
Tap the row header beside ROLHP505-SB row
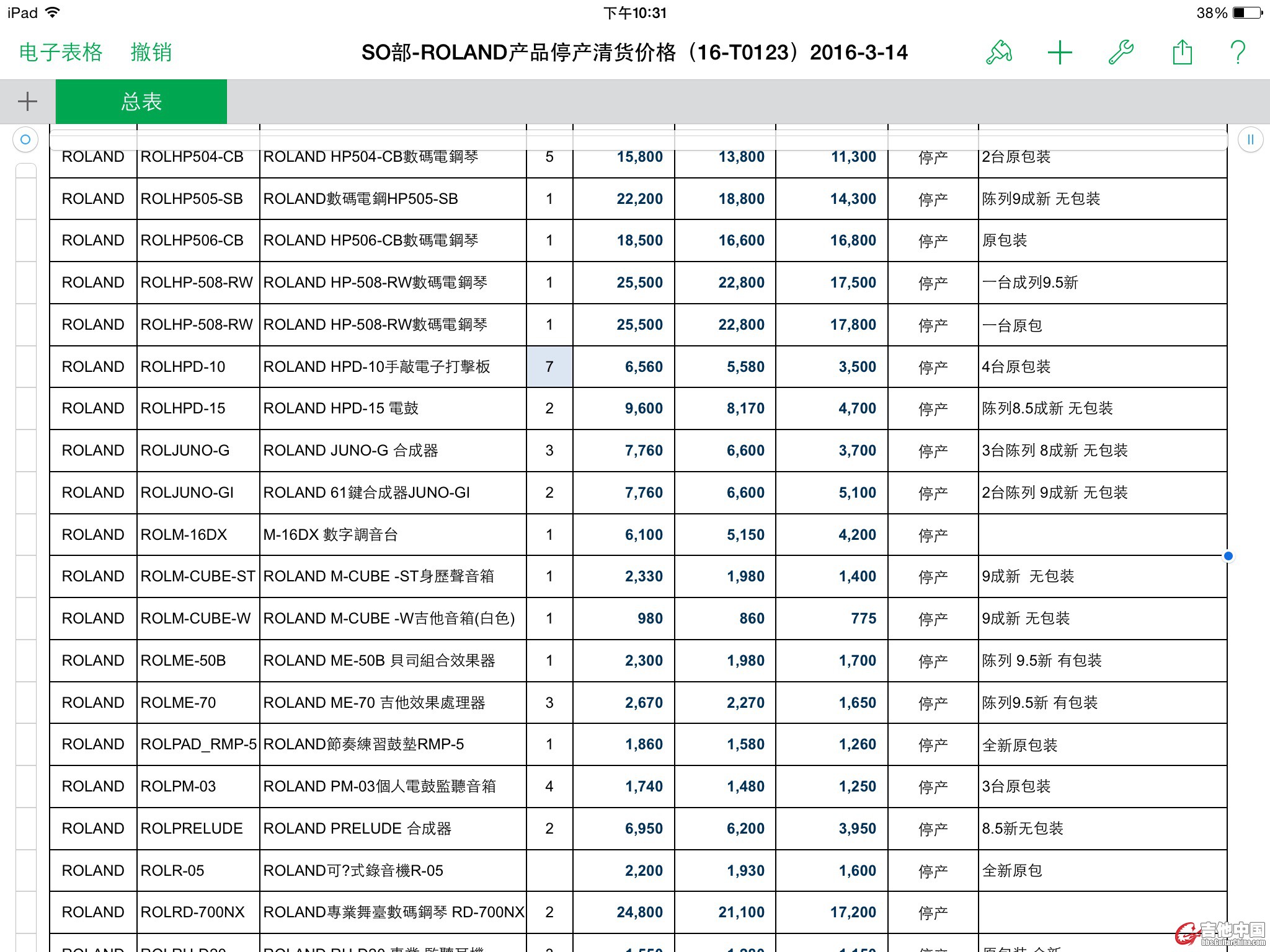[x=26, y=199]
